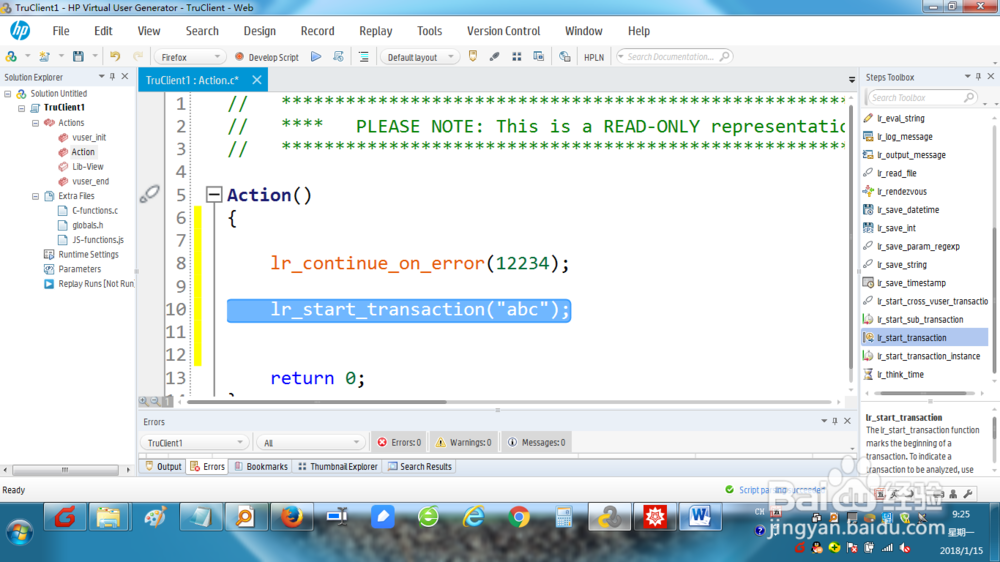Click the Search Documentation input field
The width and height of the screenshot is (1000, 562).
click(673, 57)
